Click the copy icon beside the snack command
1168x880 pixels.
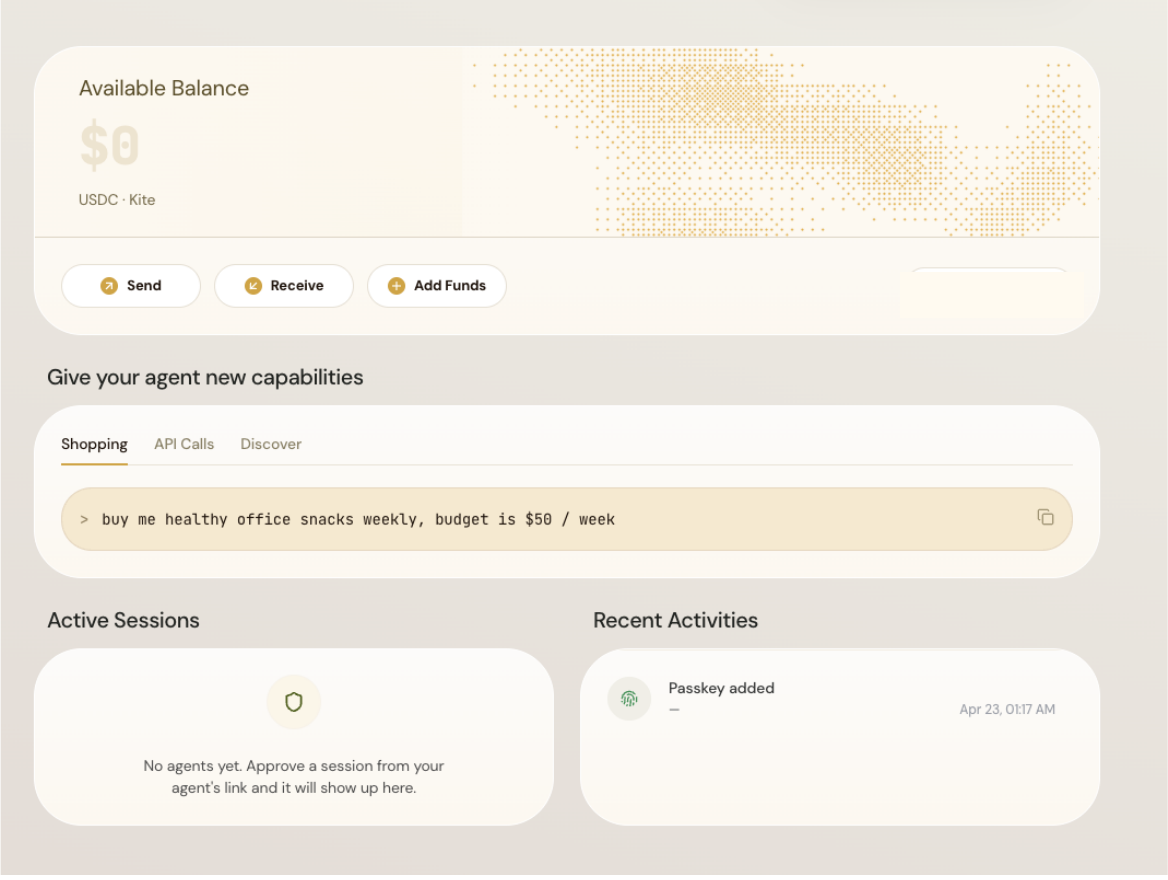(1046, 519)
